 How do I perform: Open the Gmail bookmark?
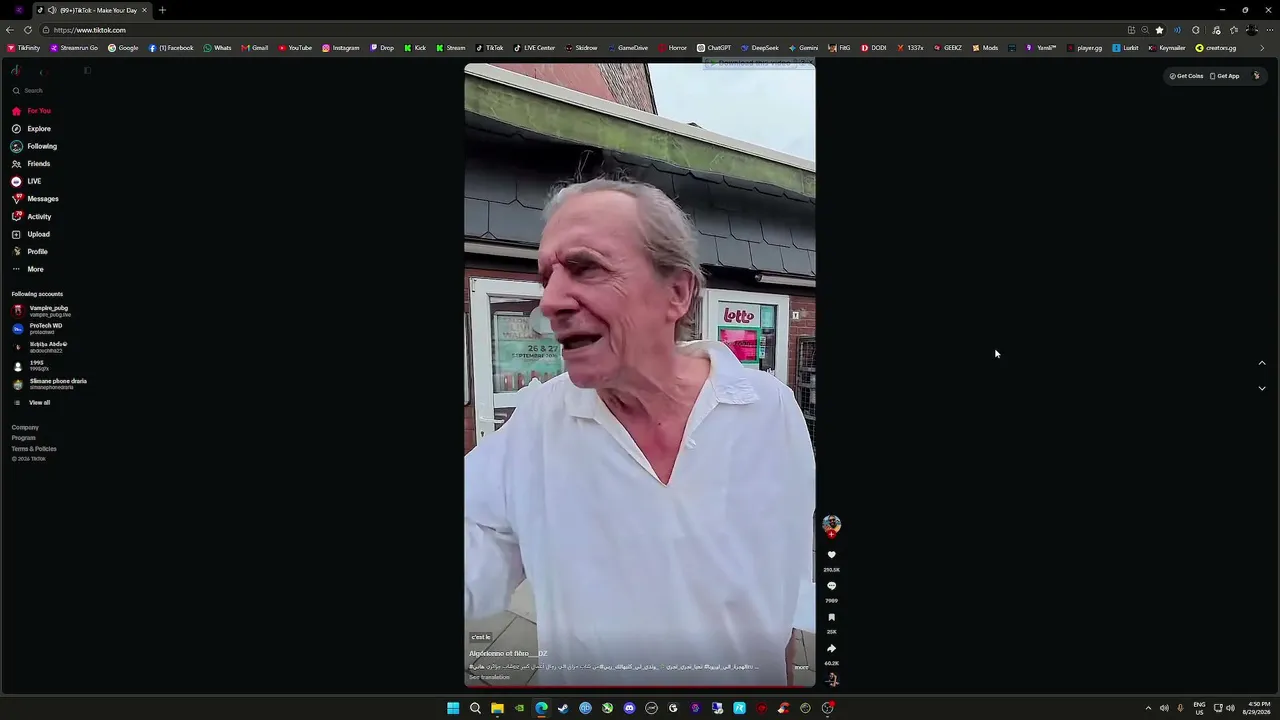(x=254, y=48)
